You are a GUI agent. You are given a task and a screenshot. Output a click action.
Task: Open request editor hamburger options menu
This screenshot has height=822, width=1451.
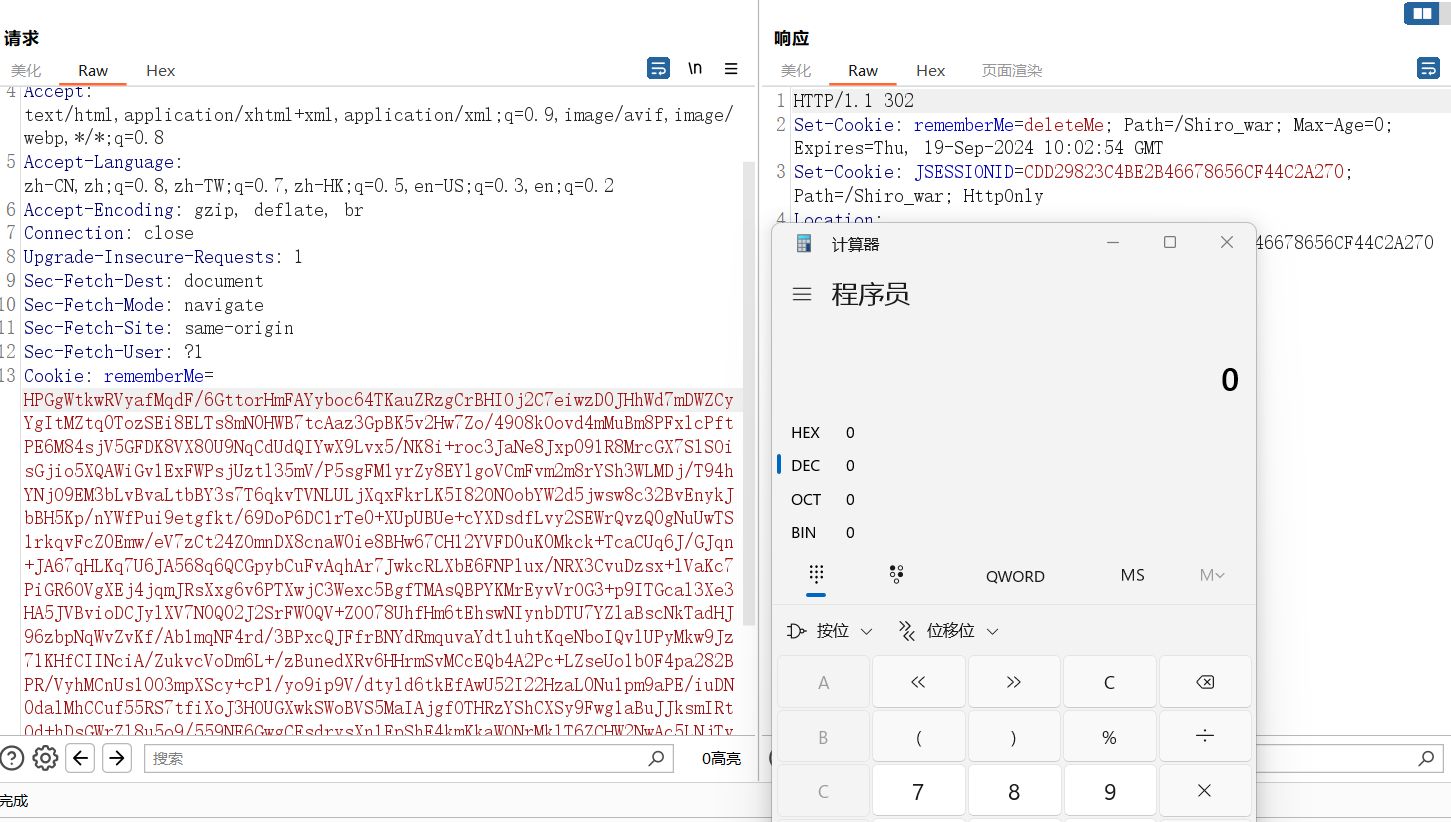click(x=731, y=68)
